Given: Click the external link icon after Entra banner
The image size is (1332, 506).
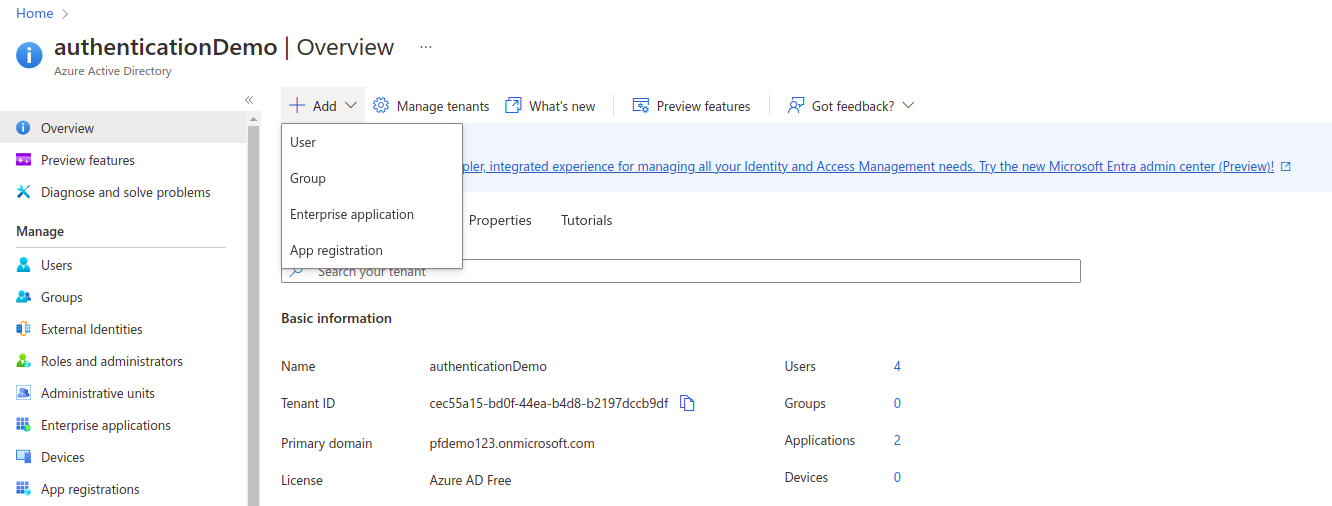Looking at the screenshot, I should pos(1286,166).
